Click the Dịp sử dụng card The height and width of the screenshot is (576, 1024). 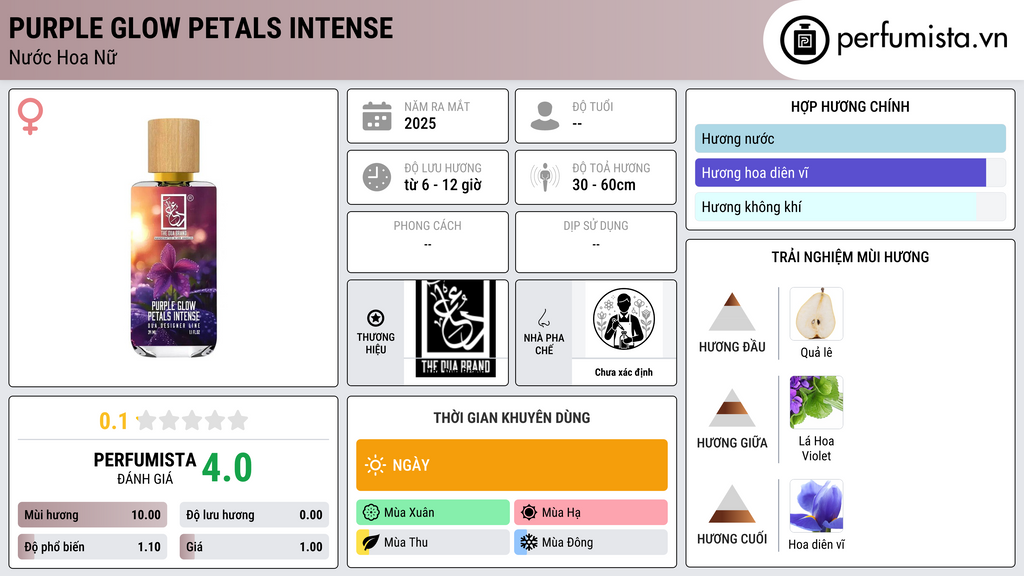[596, 242]
